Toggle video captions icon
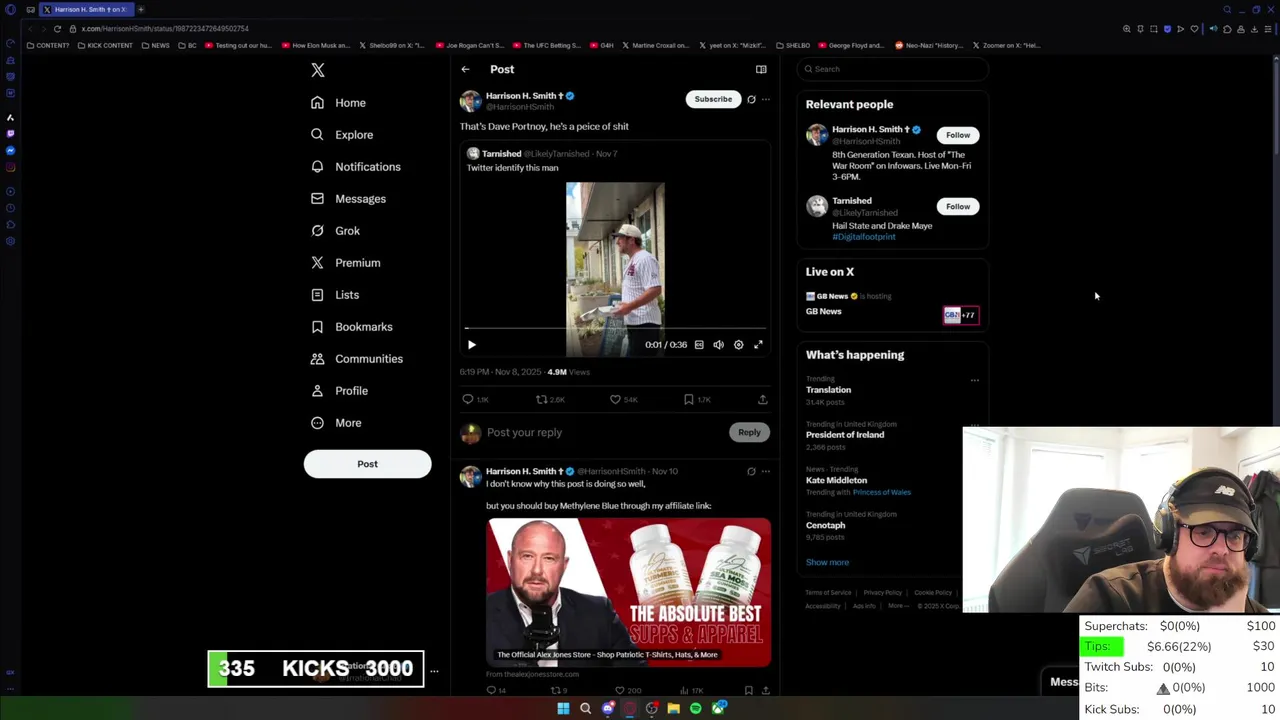The height and width of the screenshot is (720, 1280). coord(699,345)
